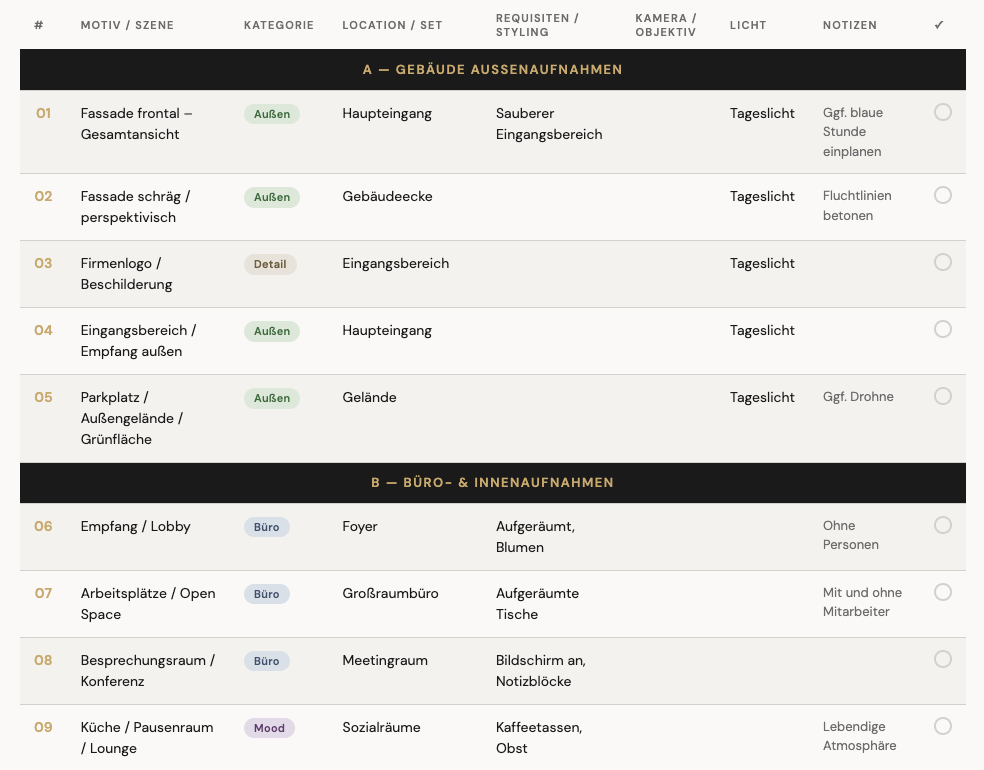Check off shot 01 Fassade frontal
The width and height of the screenshot is (984, 770).
point(942,113)
